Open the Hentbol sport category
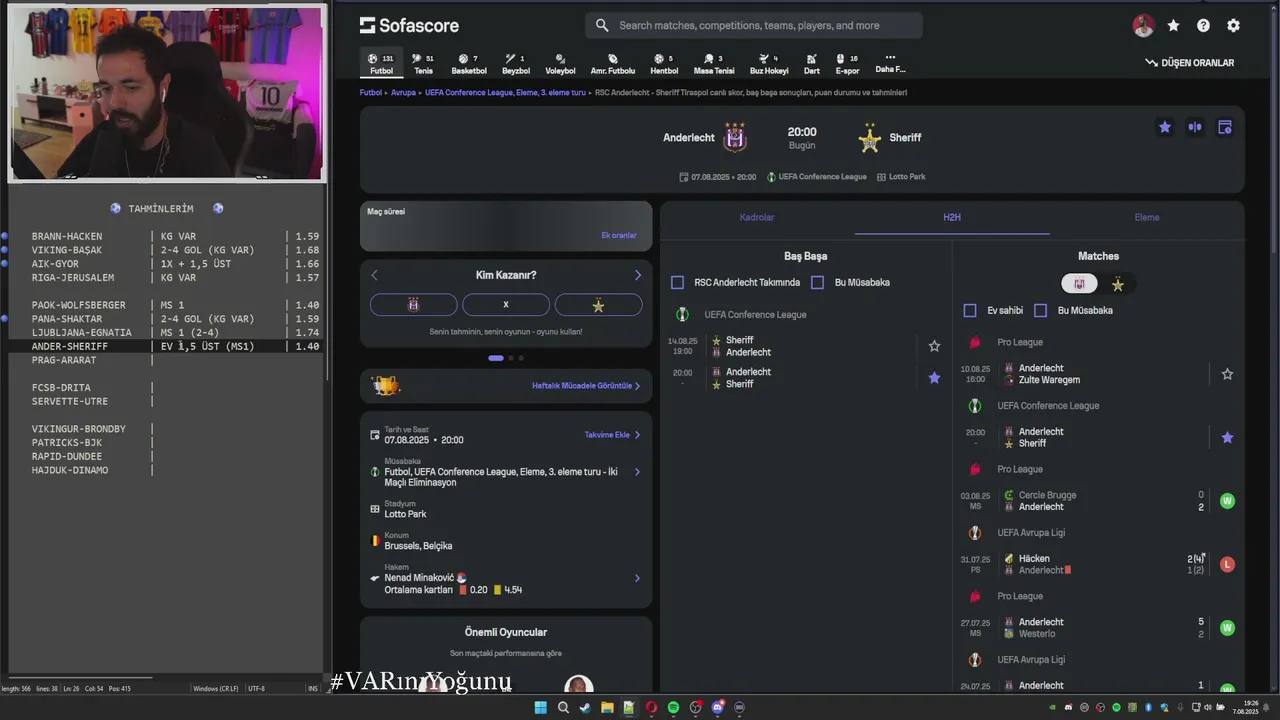 pos(664,64)
